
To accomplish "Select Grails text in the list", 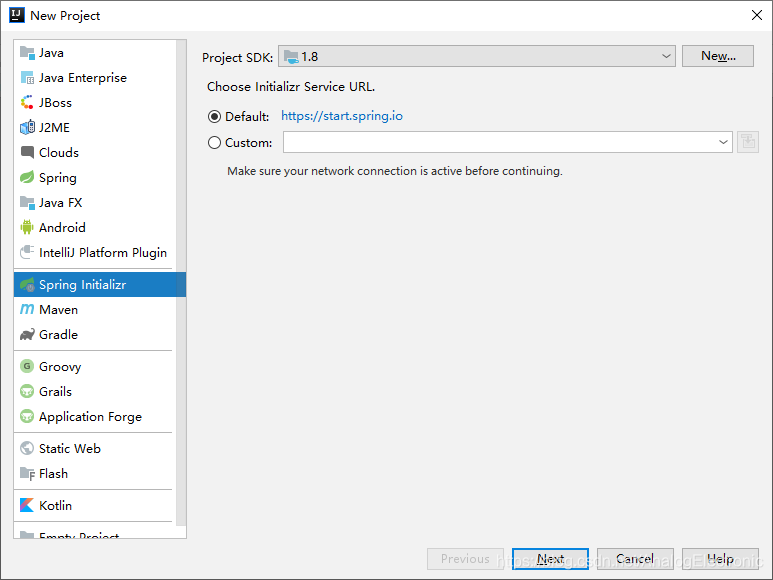I will (55, 392).
